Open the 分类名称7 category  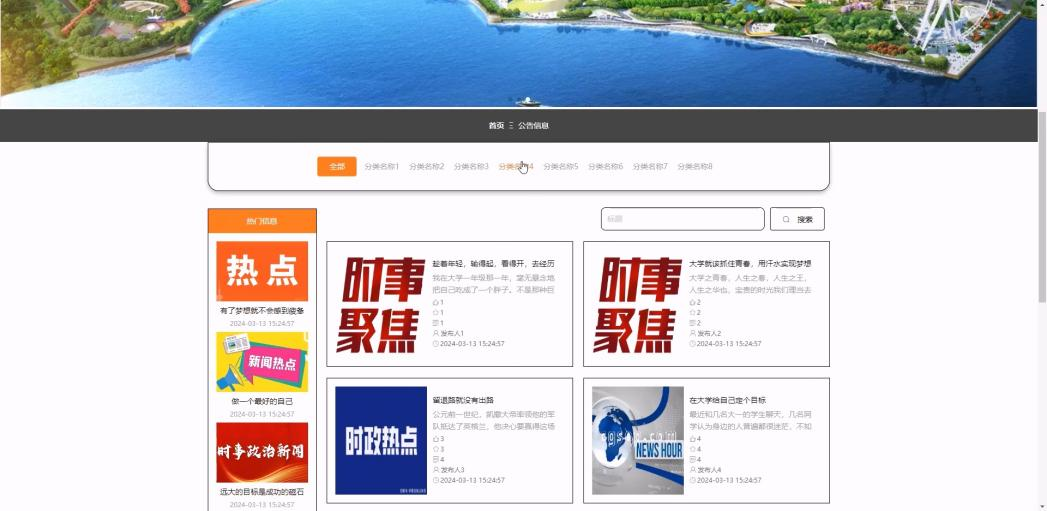coord(650,166)
